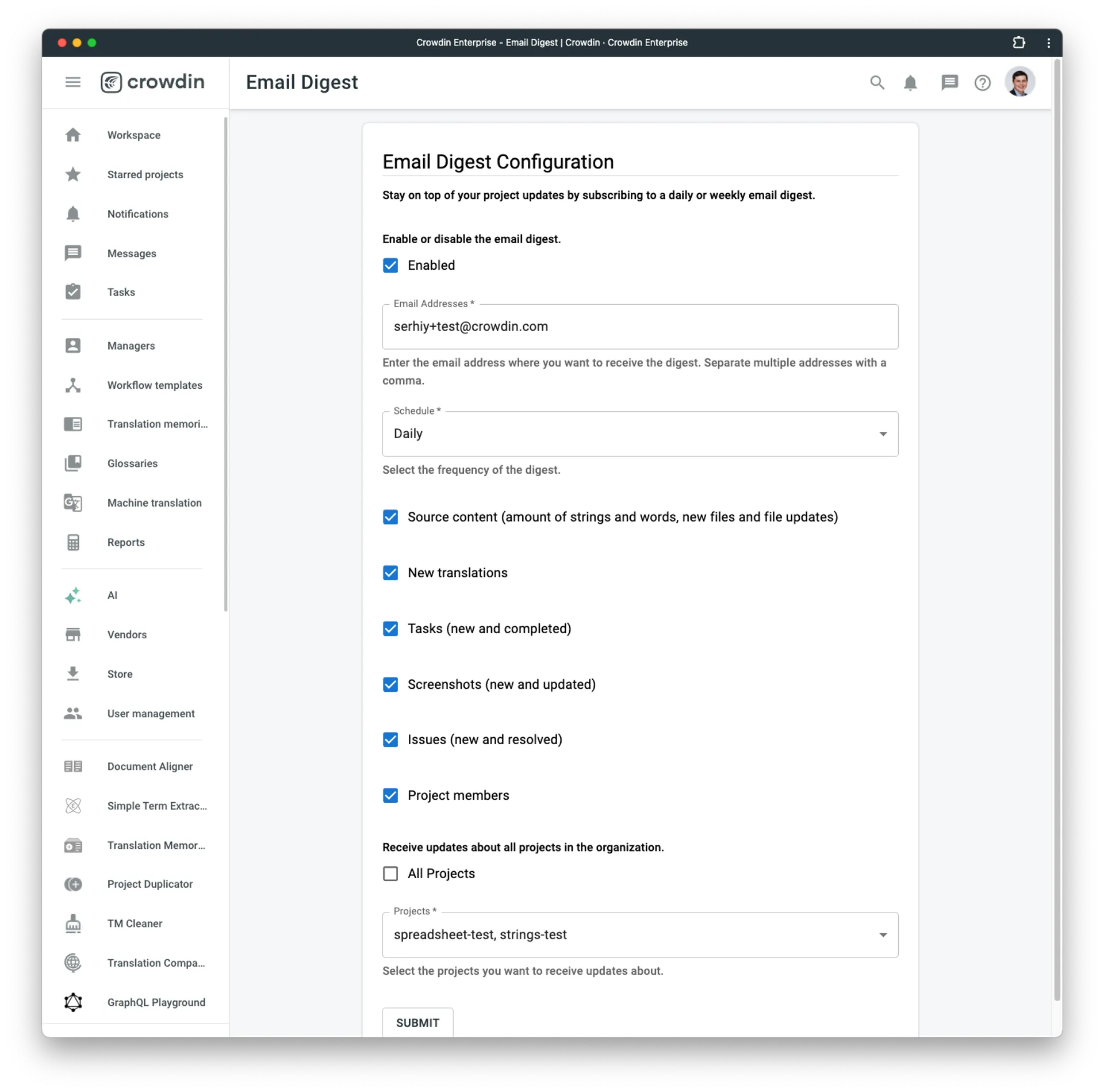
Task: Click the user profile avatar
Action: [1021, 82]
